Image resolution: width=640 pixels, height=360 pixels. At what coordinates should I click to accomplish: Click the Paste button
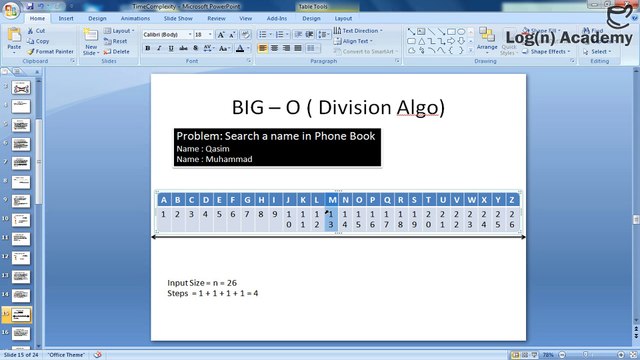pyautogui.click(x=14, y=41)
